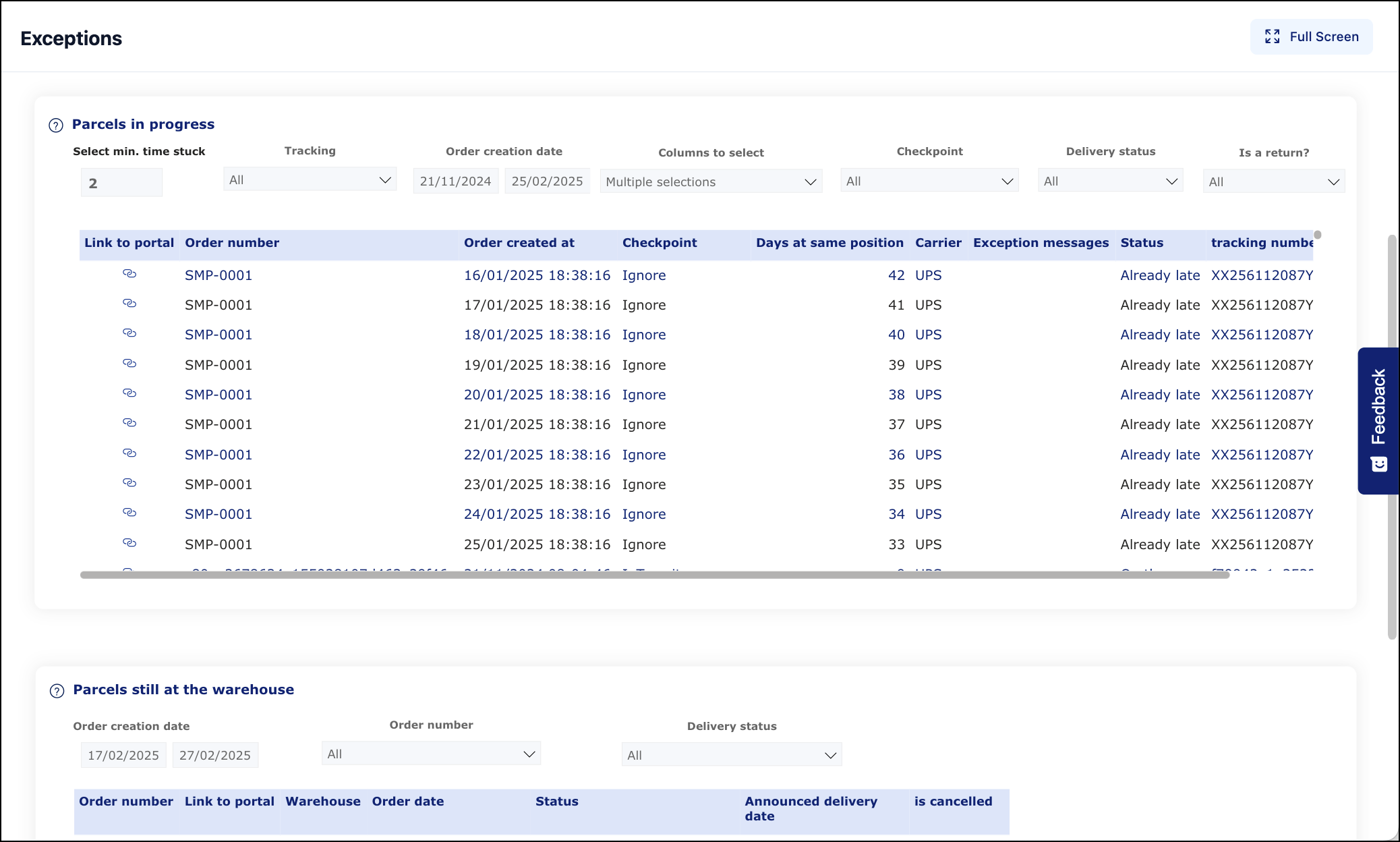Open portal link icon for 22/01/2025 order
This screenshot has height=842, width=1400.
[x=129, y=453]
